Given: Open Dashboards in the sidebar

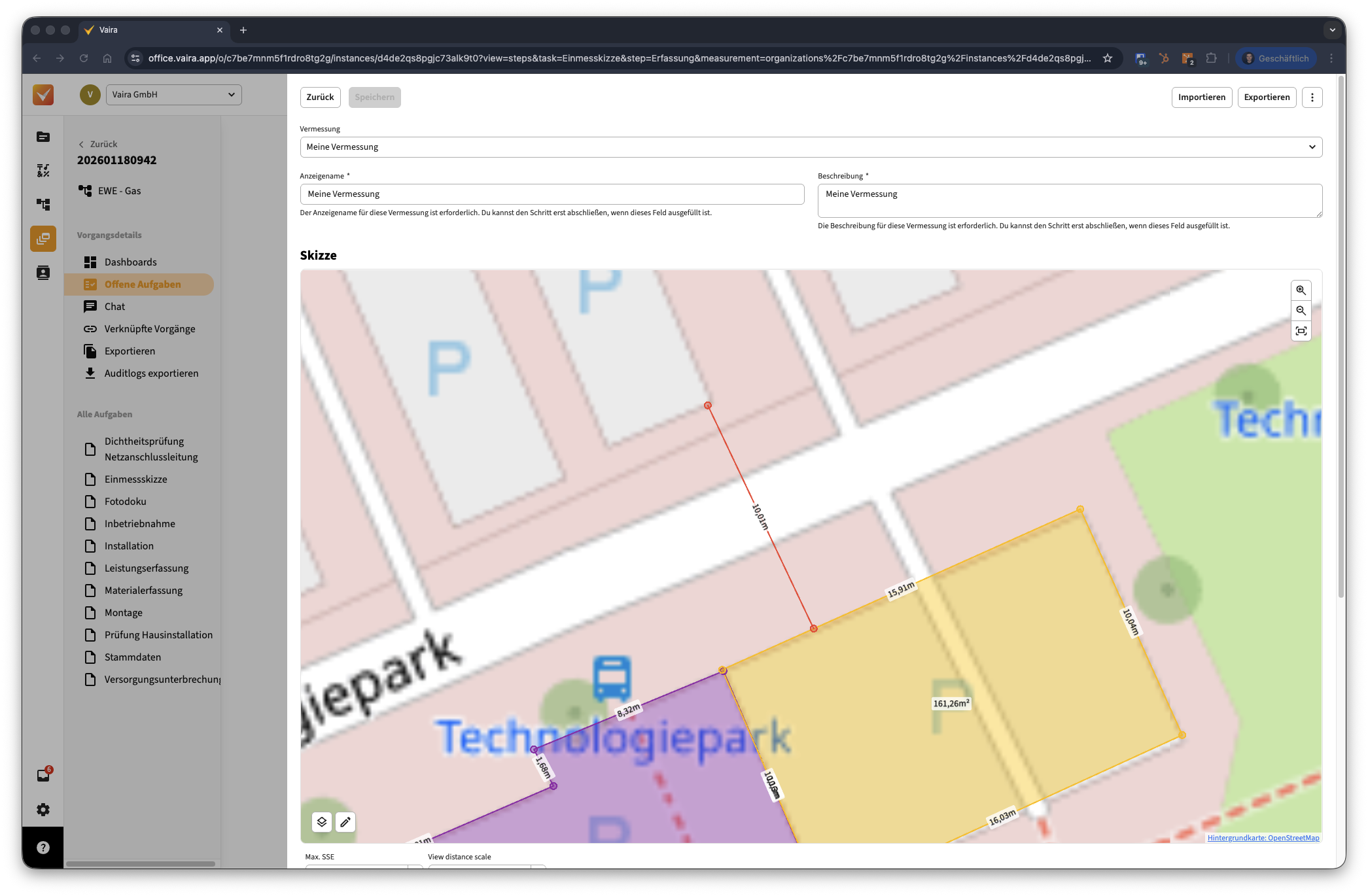Looking at the screenshot, I should (x=130, y=262).
